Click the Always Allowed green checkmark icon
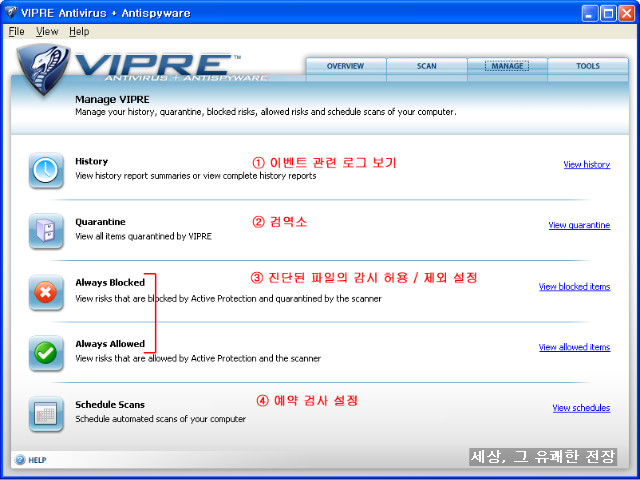This screenshot has height=480, width=640. [46, 353]
